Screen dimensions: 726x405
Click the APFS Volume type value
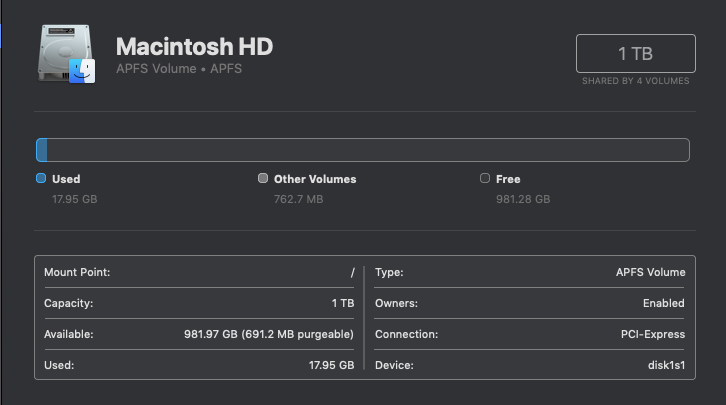(651, 272)
